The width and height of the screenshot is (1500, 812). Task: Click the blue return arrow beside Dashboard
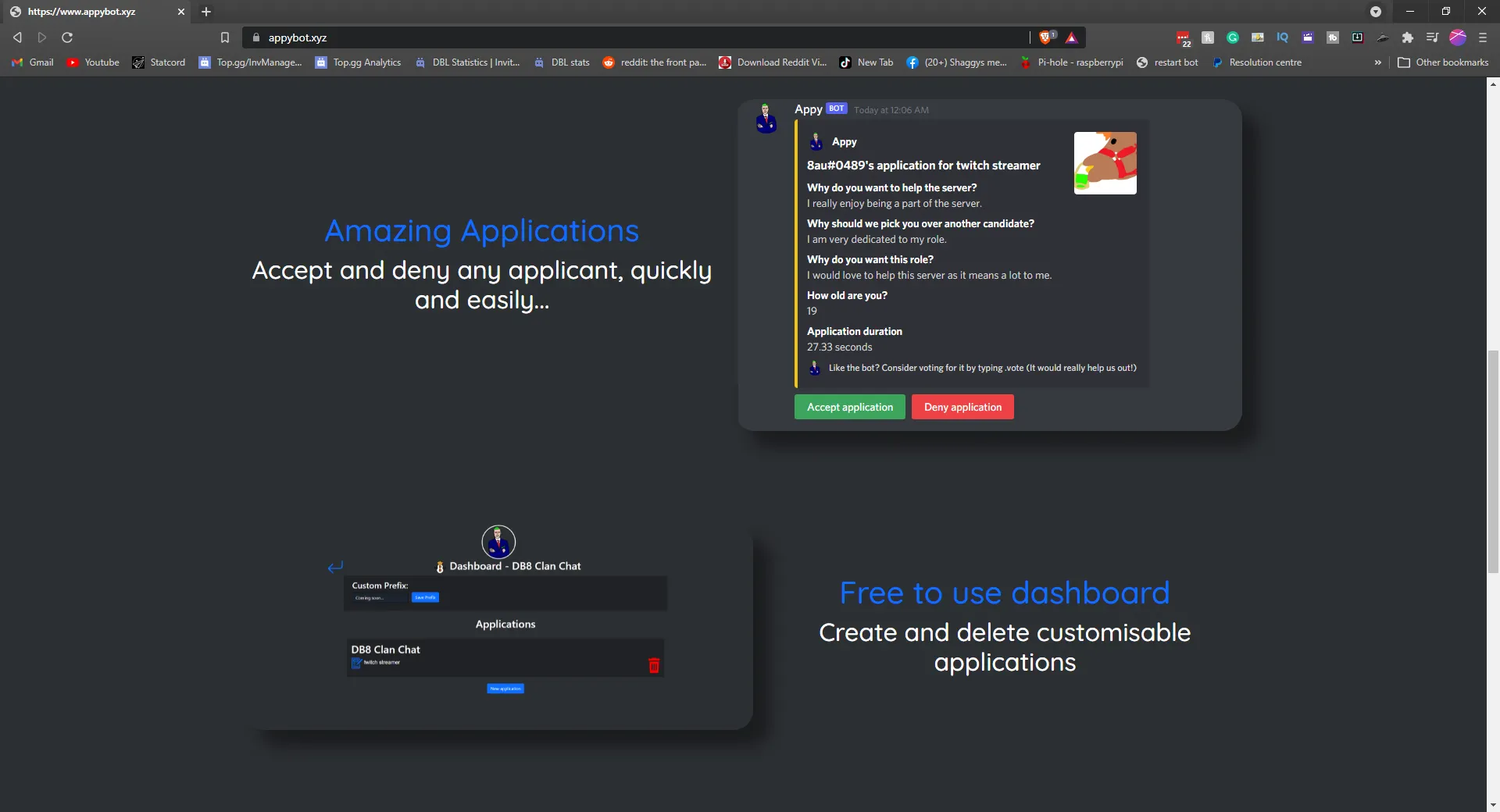pyautogui.click(x=335, y=567)
